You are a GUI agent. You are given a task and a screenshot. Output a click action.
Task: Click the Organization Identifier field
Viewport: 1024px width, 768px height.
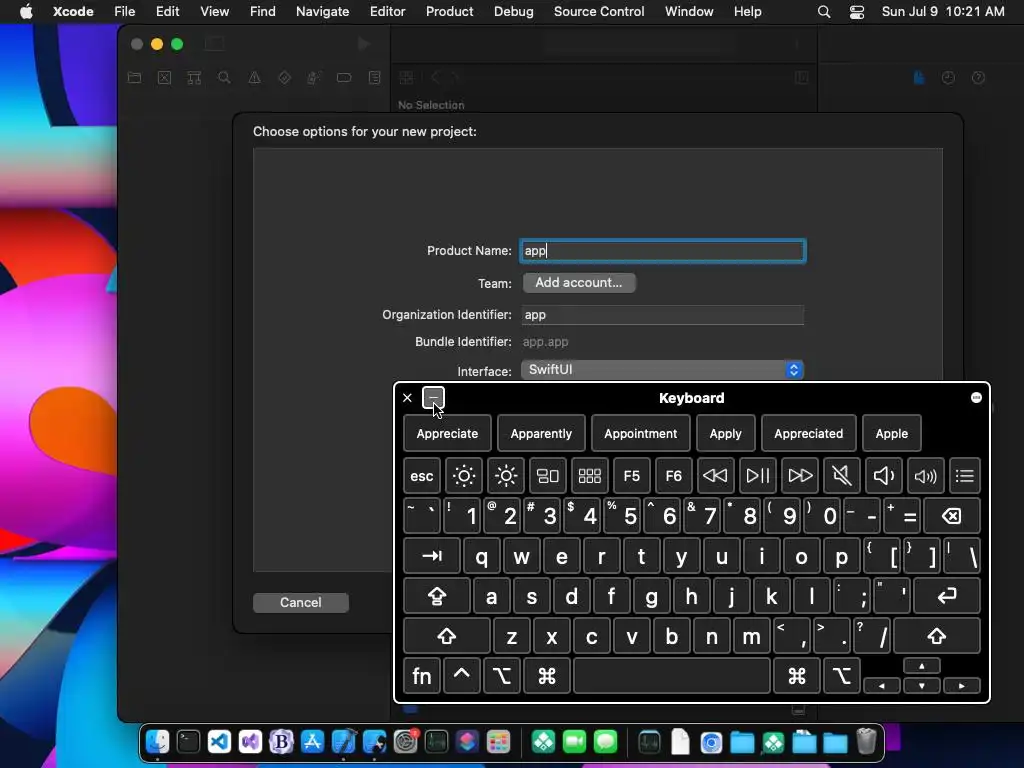663,315
